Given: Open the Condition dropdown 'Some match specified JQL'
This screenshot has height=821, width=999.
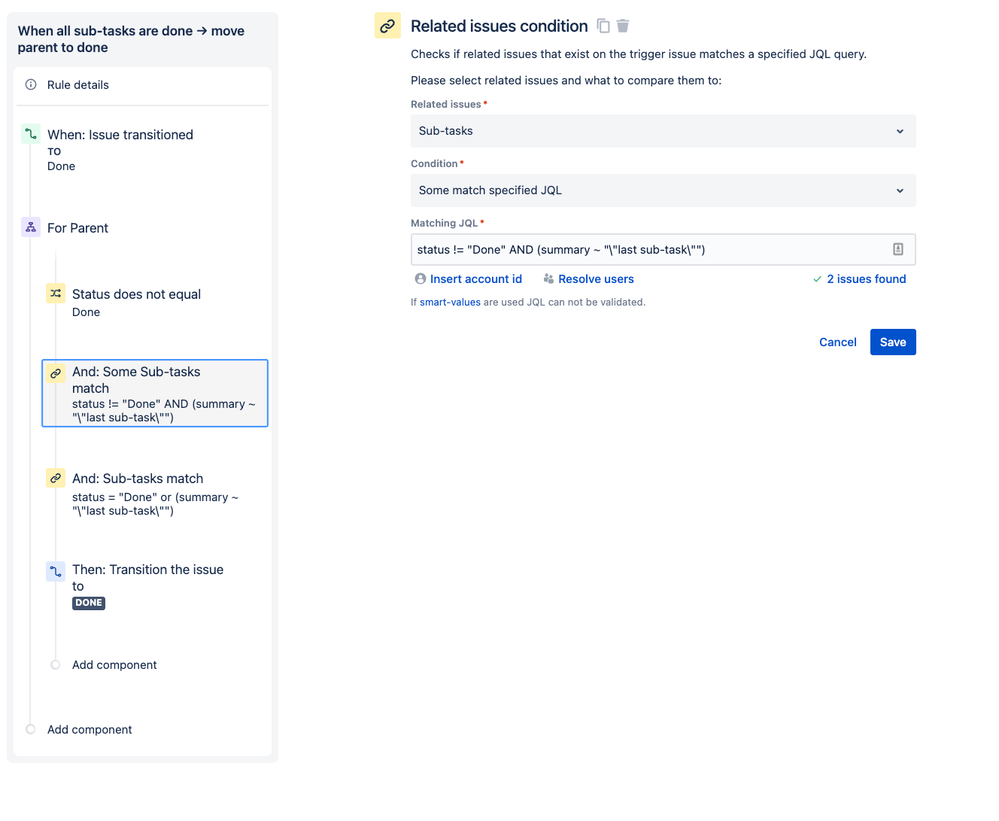Looking at the screenshot, I should tap(663, 190).
